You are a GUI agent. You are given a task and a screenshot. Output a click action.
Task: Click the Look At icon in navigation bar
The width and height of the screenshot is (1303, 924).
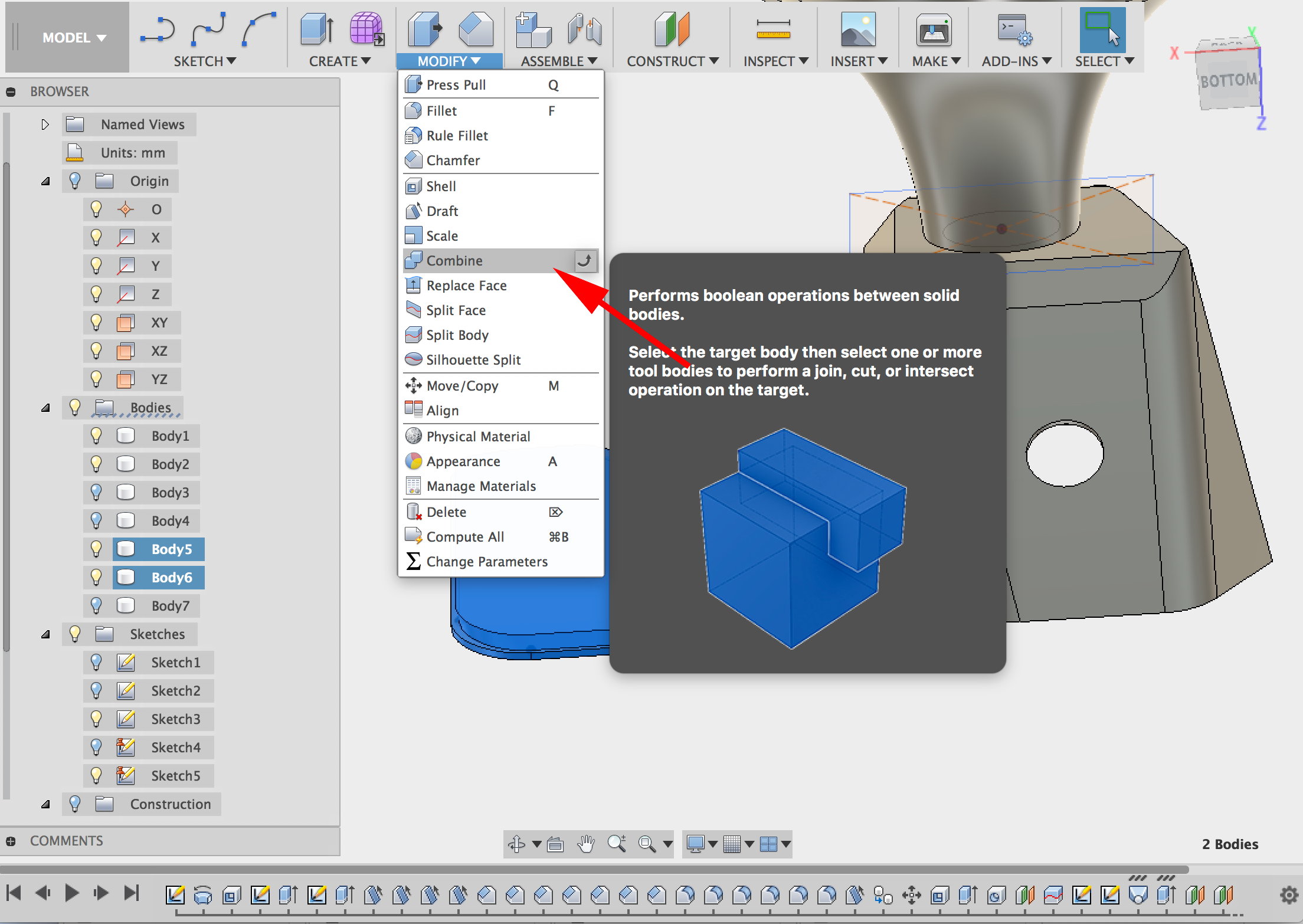tap(555, 844)
